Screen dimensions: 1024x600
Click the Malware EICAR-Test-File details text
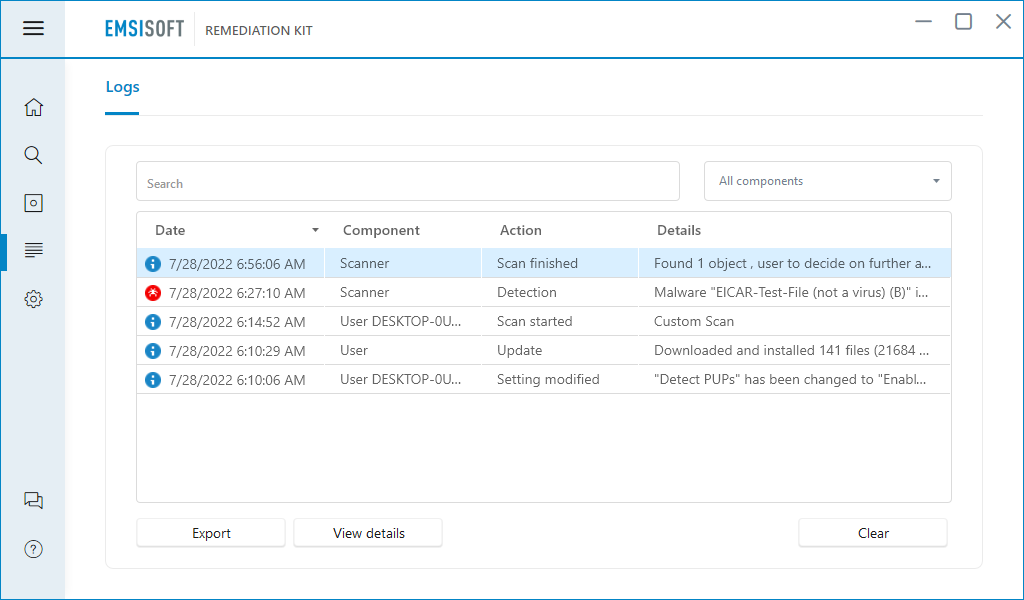(x=791, y=292)
